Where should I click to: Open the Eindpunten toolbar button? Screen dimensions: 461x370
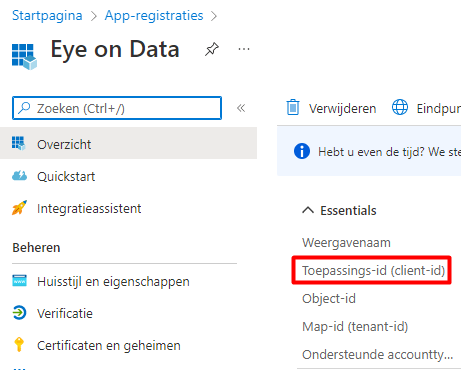(x=426, y=108)
